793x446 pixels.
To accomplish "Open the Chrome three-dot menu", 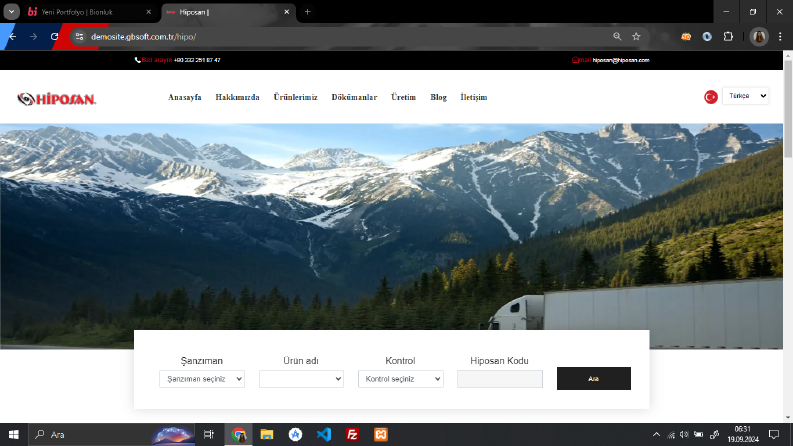I will pos(780,36).
